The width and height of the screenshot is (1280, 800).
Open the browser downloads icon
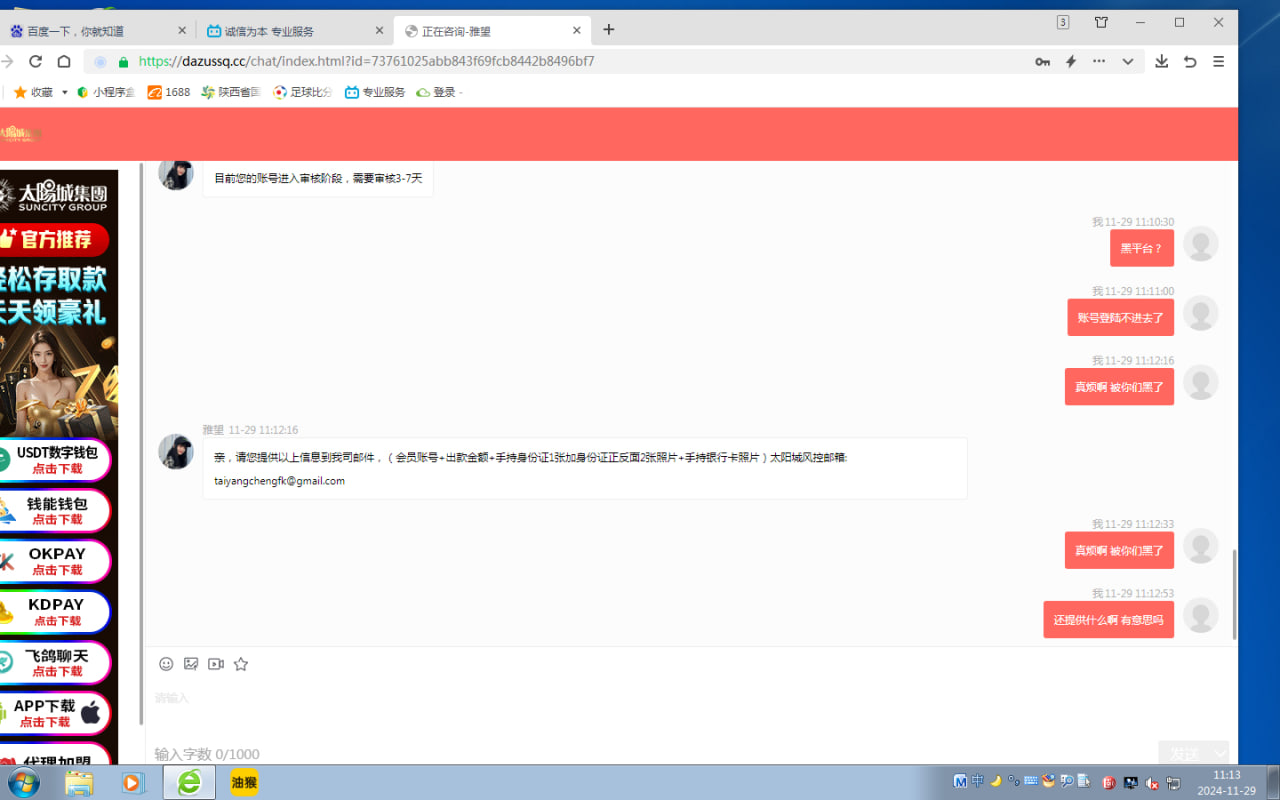[1161, 61]
